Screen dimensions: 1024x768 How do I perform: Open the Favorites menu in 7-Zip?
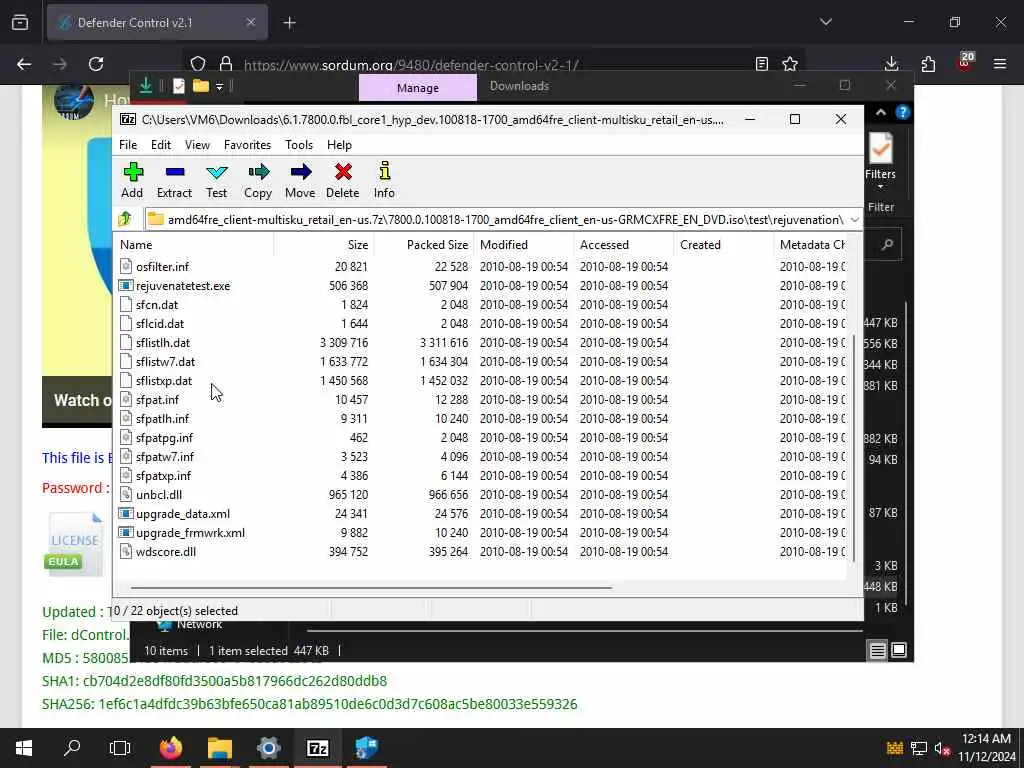[248, 145]
